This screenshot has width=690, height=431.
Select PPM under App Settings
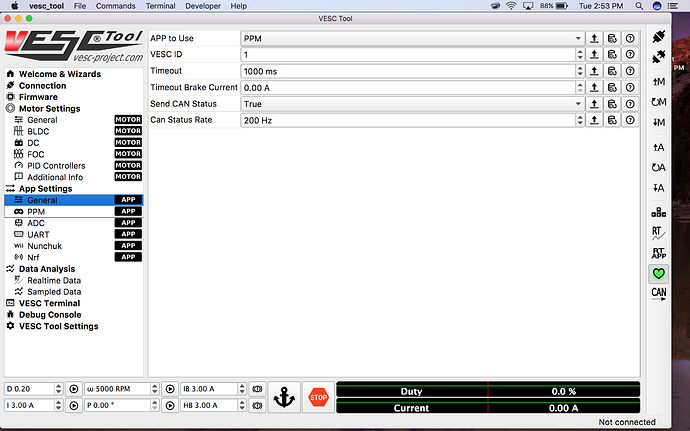point(36,212)
